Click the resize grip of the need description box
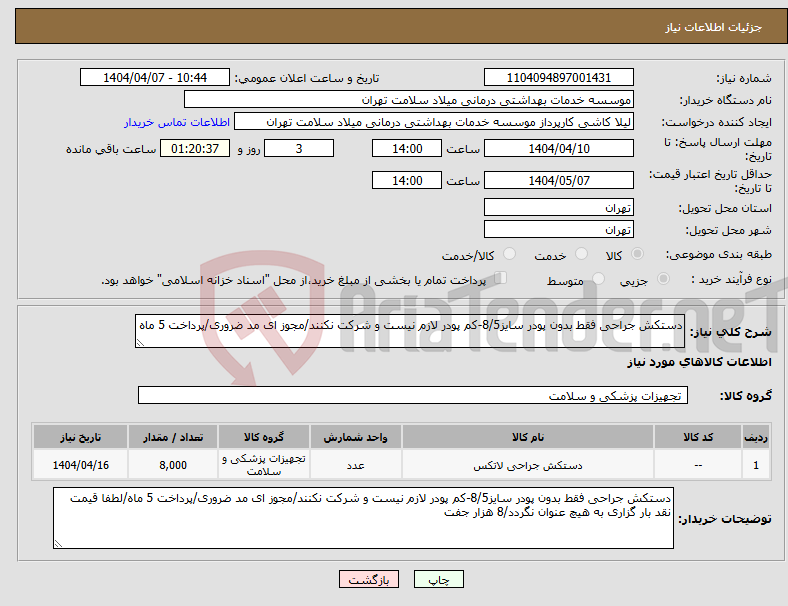Viewport: 788px width, 606px height. click(140, 343)
